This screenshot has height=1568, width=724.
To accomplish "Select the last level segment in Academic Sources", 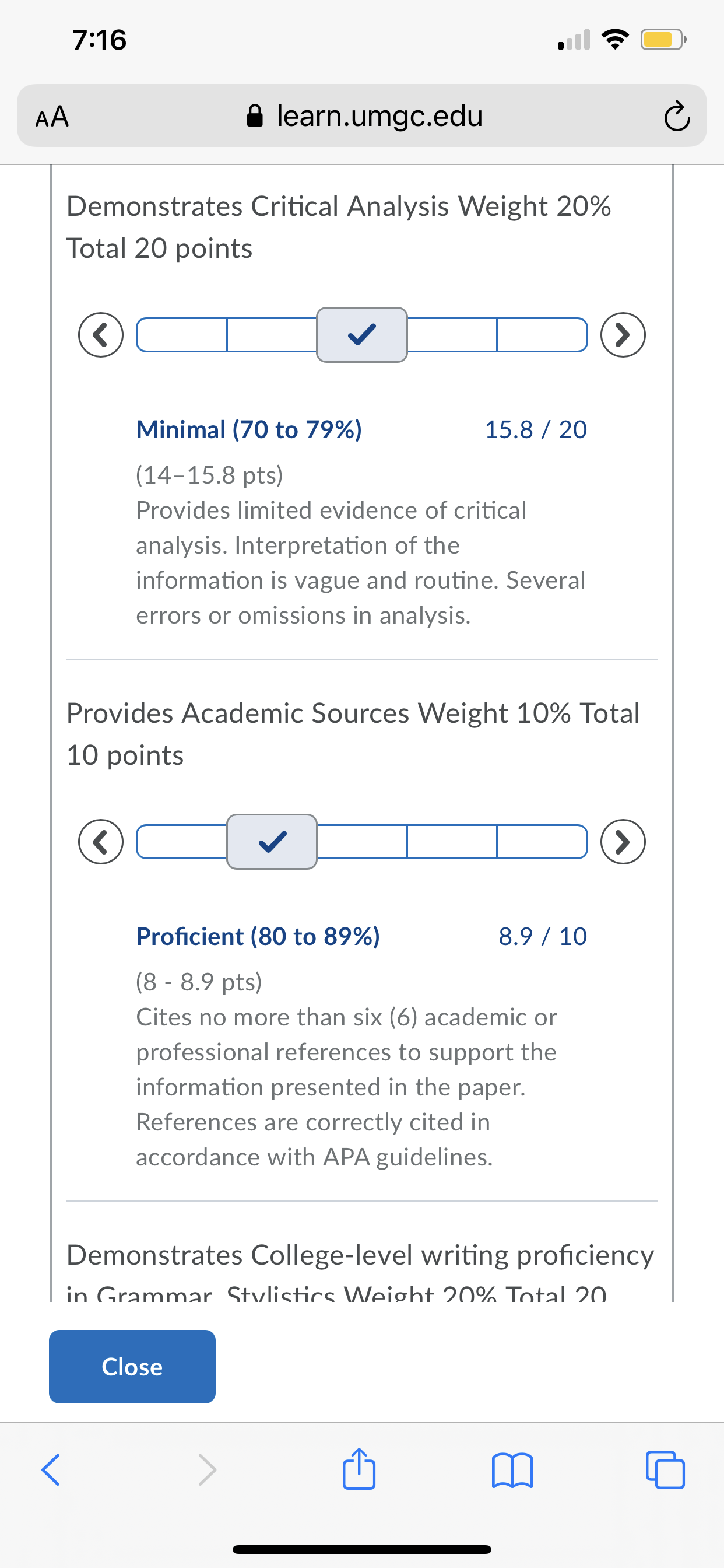I will [542, 842].
